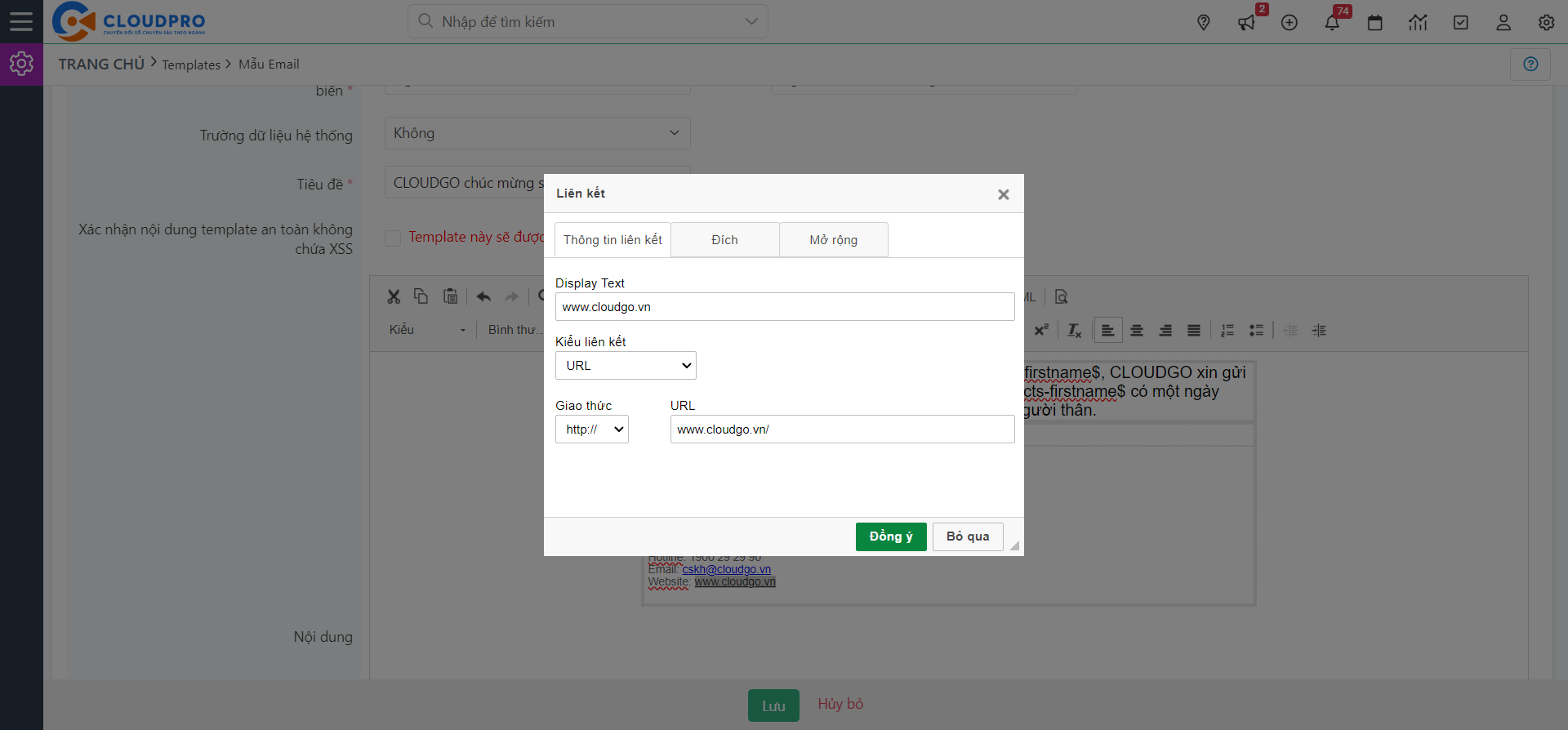Open Templates breadcrumb link

click(x=191, y=65)
